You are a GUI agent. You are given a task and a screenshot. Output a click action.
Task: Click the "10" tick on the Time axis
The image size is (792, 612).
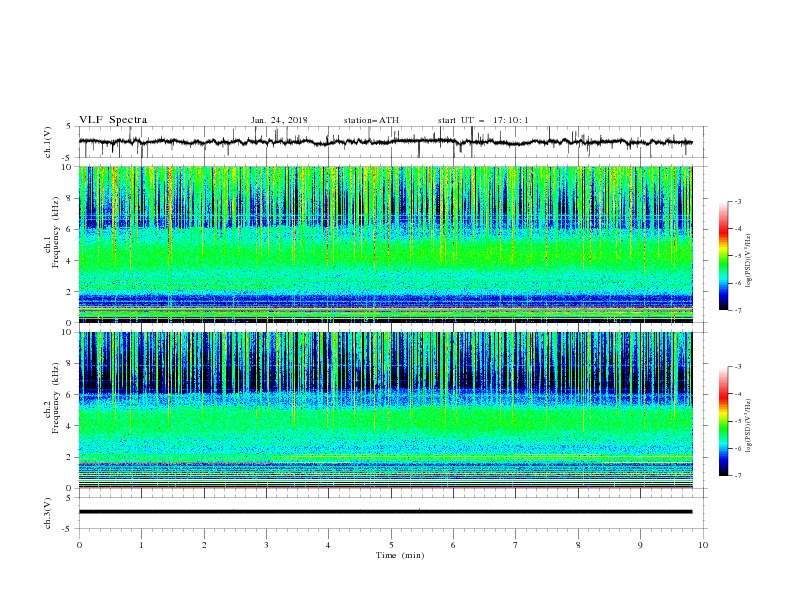click(x=703, y=545)
